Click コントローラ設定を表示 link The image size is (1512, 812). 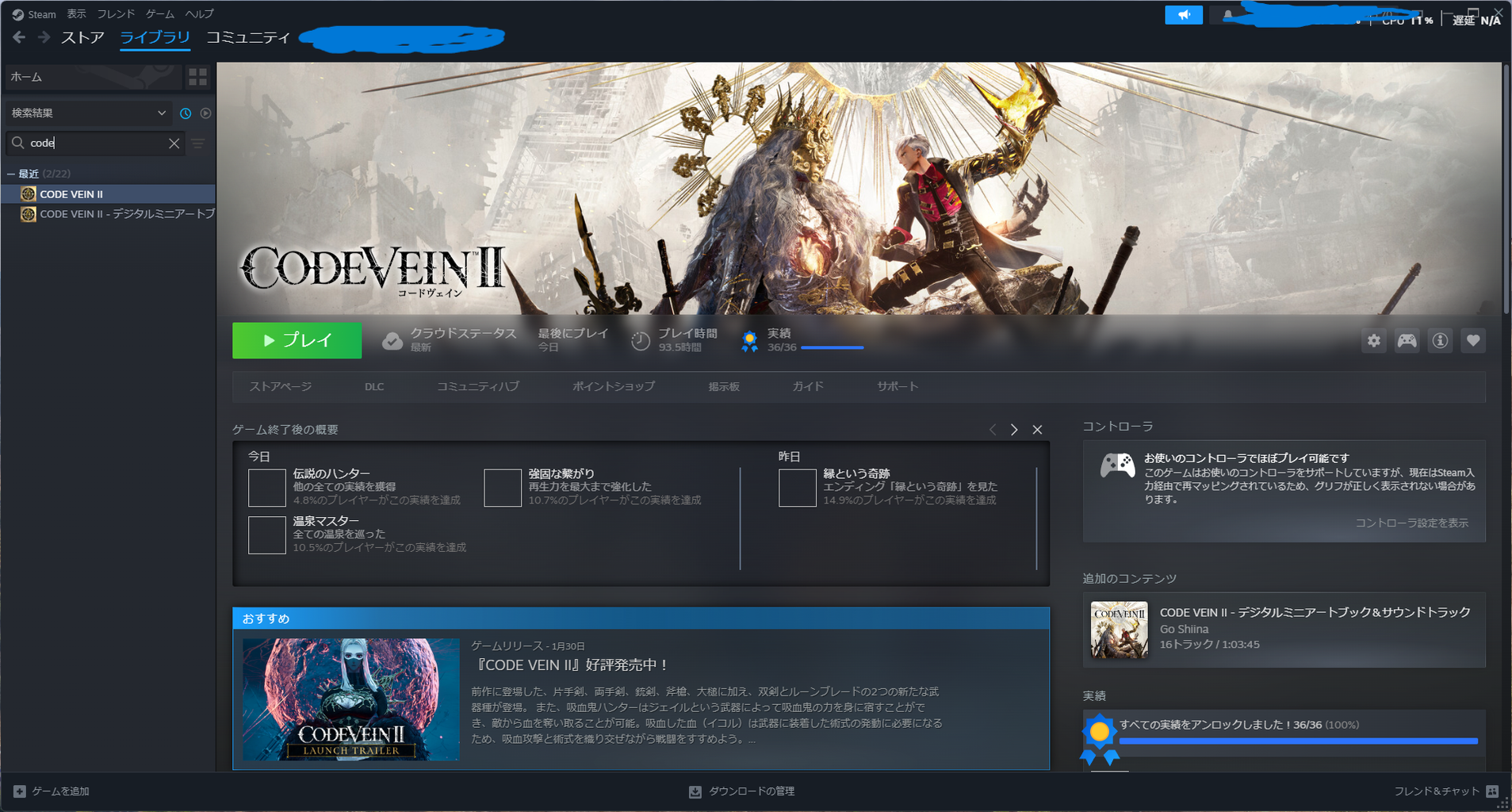click(x=1411, y=523)
